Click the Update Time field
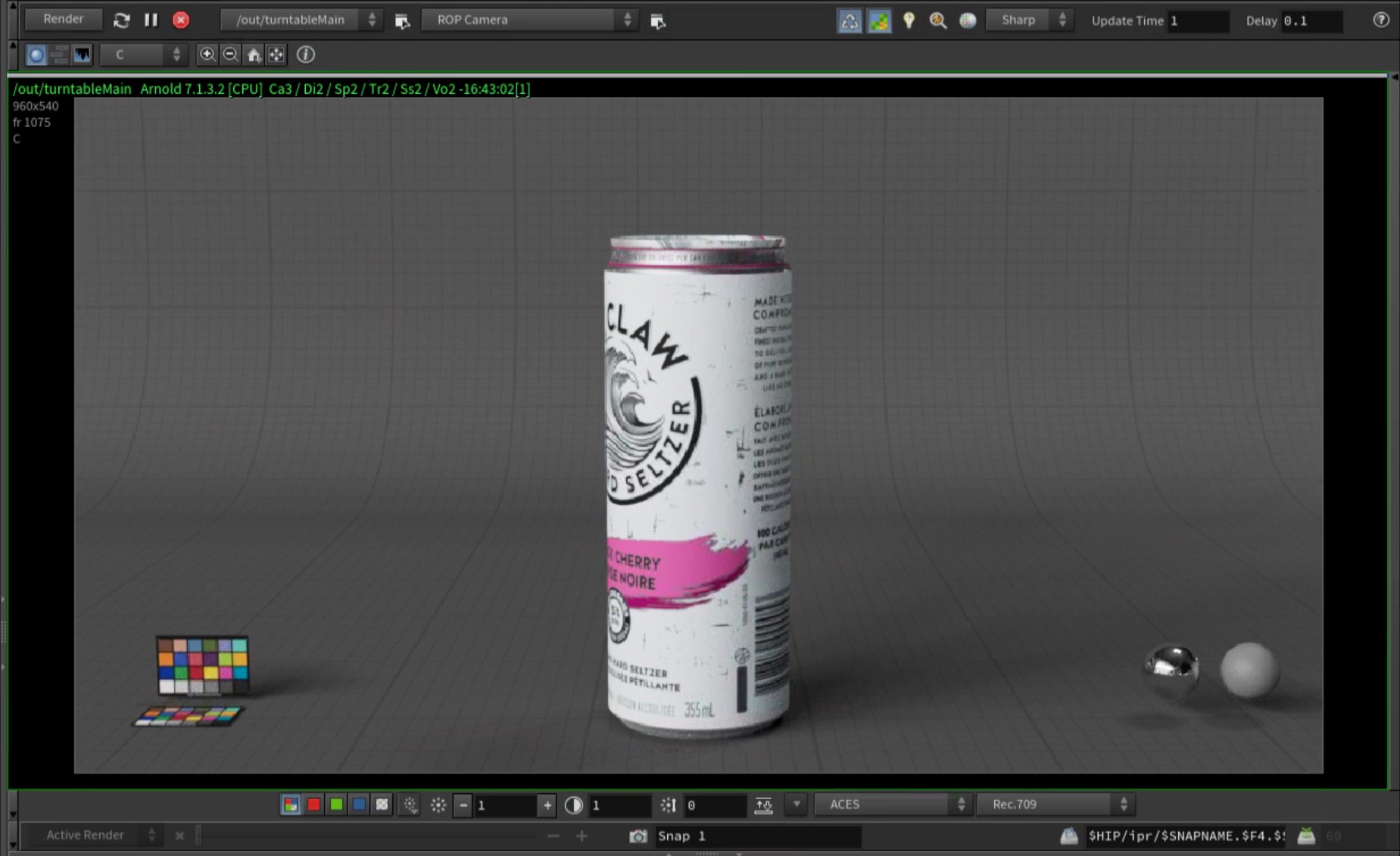The width and height of the screenshot is (1400, 856). coord(1198,20)
